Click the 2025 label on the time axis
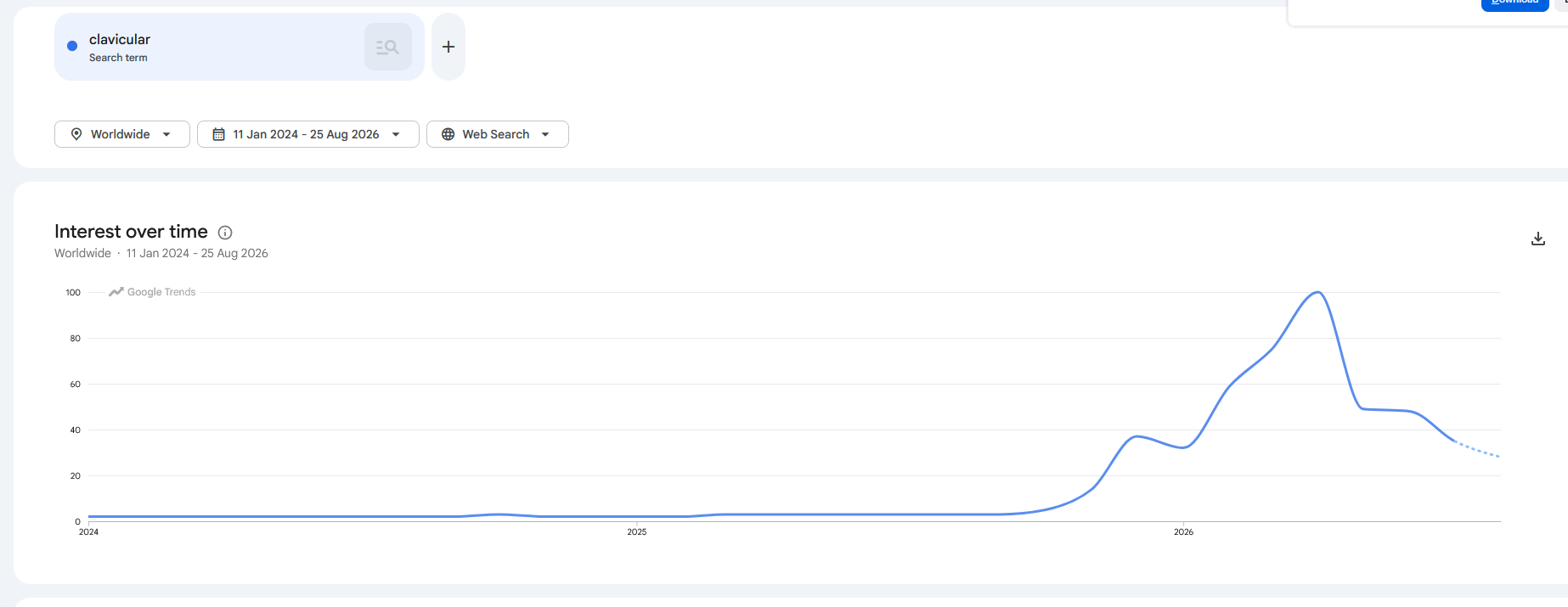The width and height of the screenshot is (1568, 607). coord(637,531)
